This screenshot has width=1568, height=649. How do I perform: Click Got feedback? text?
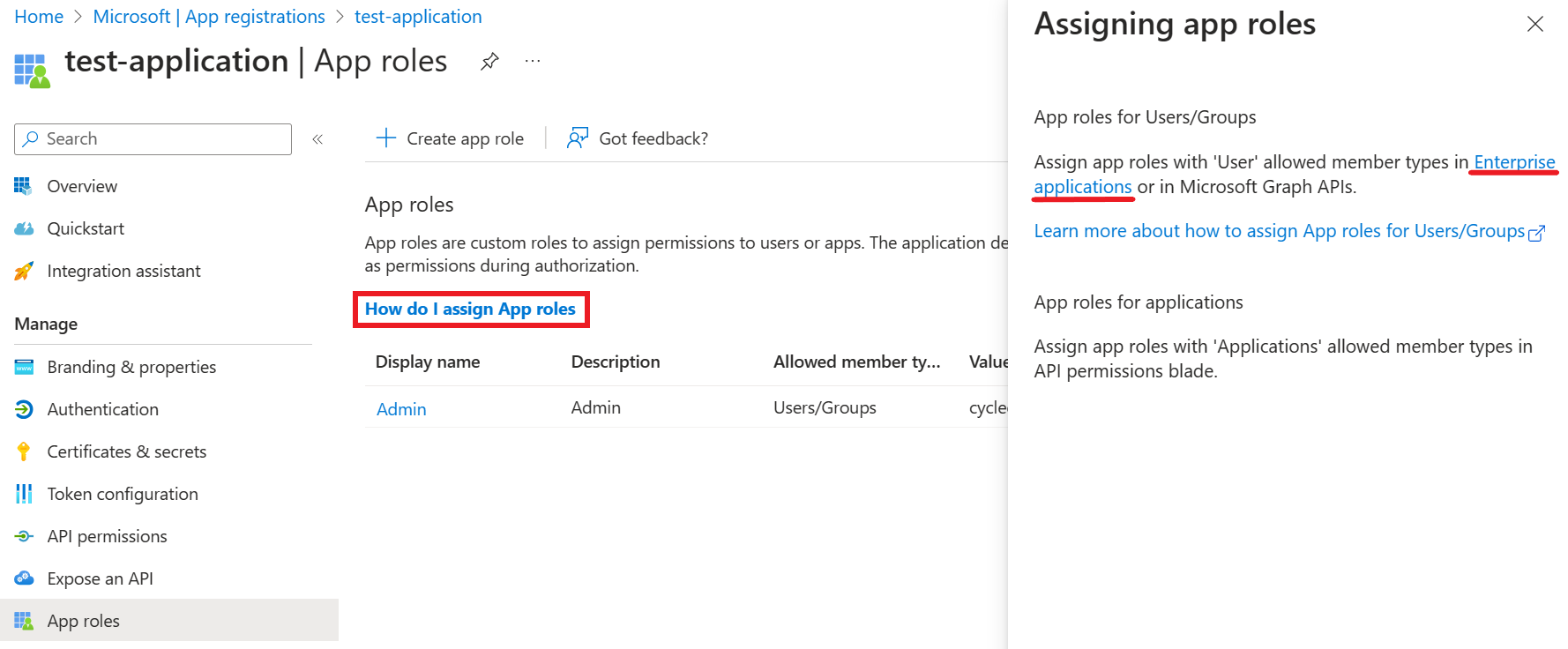653,138
